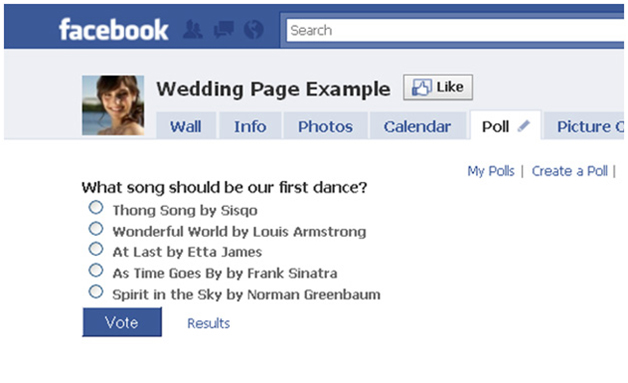
Task: Select Thong Song by Sisqo option
Action: click(96, 208)
